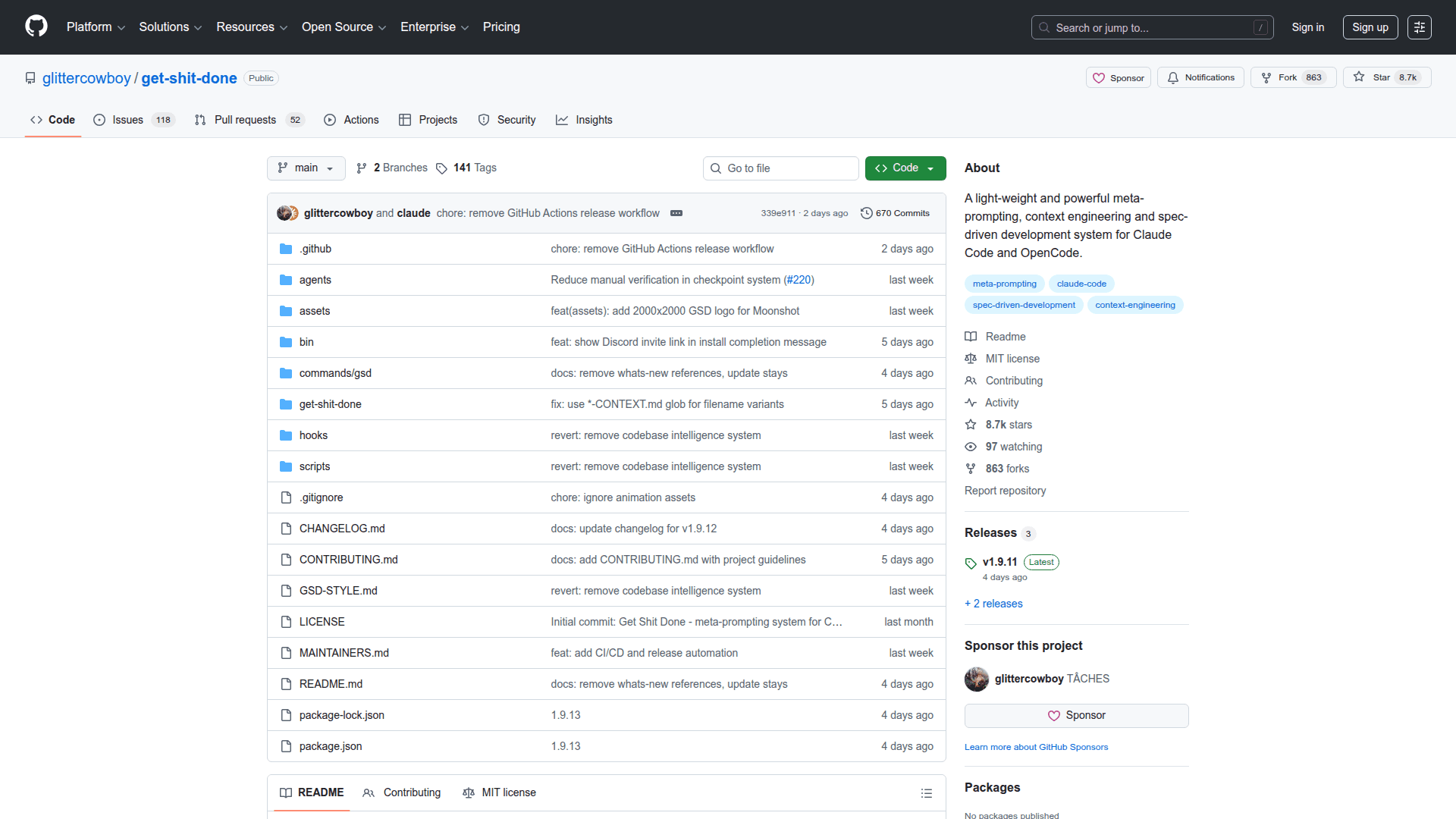This screenshot has height=819, width=1456.
Task: Expand commit message ellipsis icon
Action: pos(676,213)
